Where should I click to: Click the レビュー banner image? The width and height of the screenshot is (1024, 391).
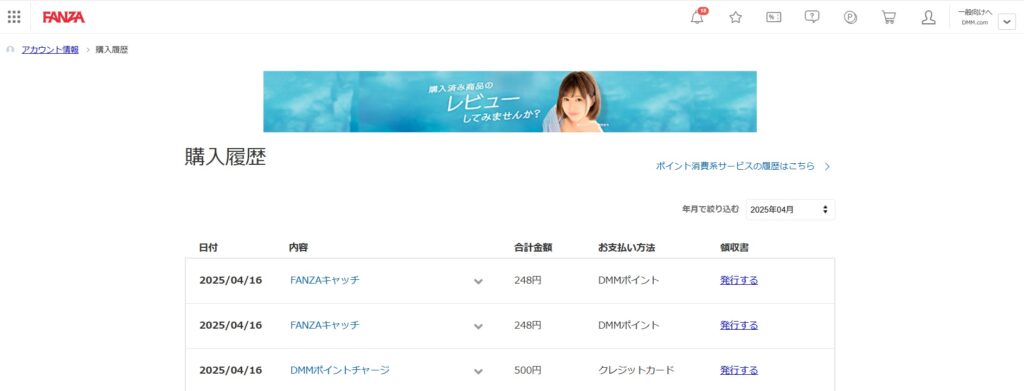click(510, 101)
